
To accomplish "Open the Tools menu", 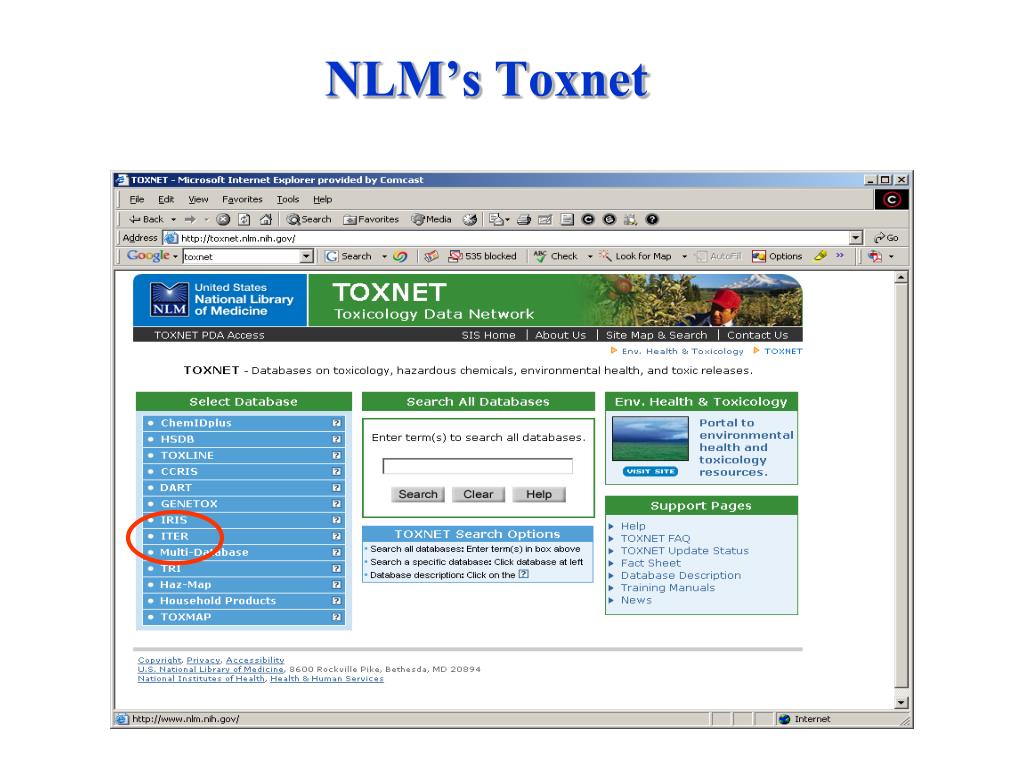I will (287, 199).
